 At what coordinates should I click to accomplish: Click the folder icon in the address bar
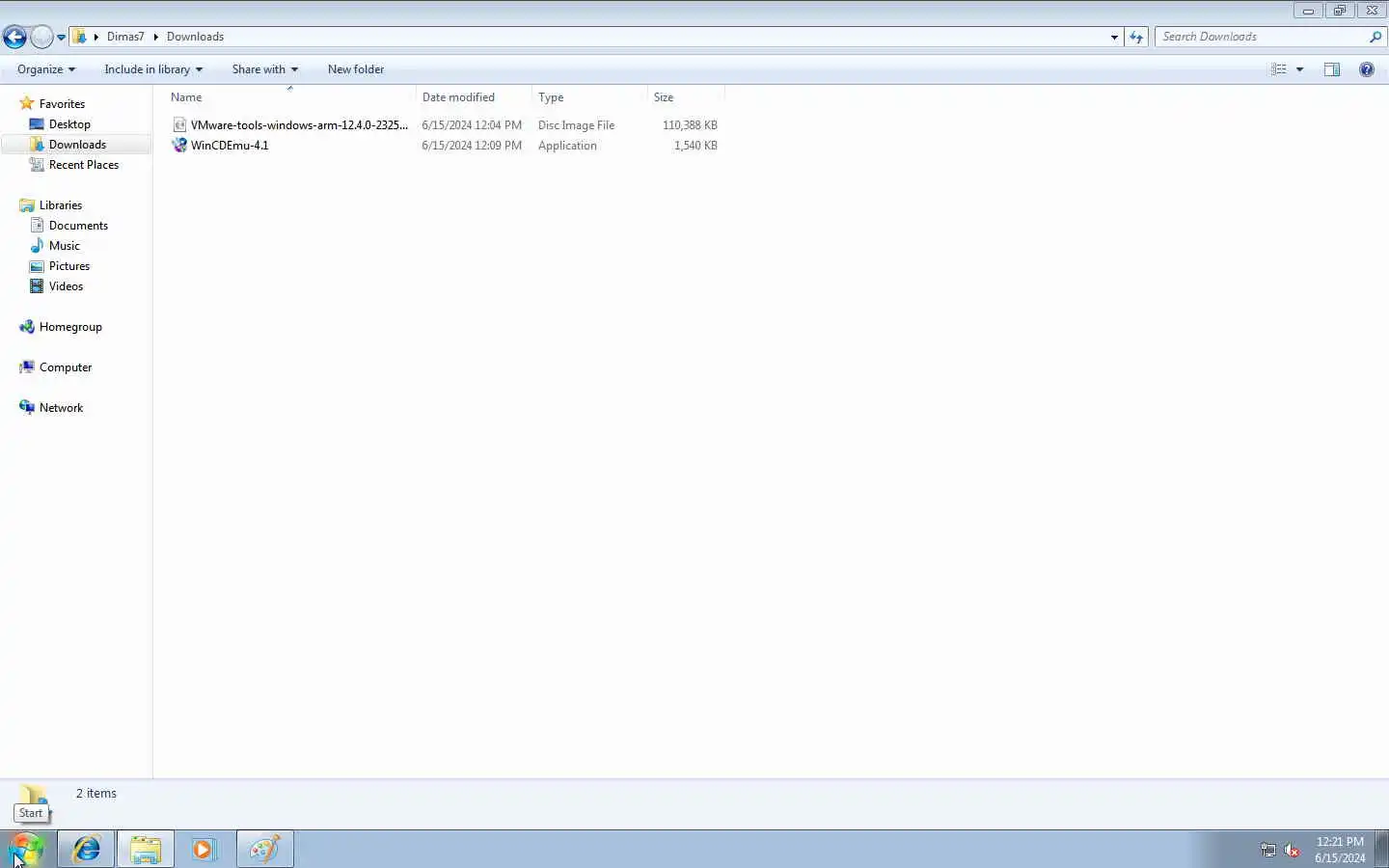[81, 37]
